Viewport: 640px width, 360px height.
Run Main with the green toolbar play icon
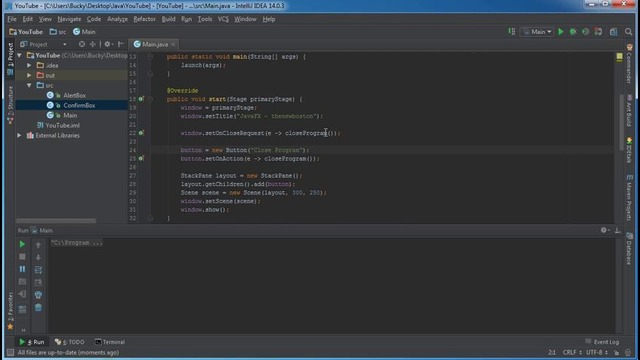click(x=561, y=31)
